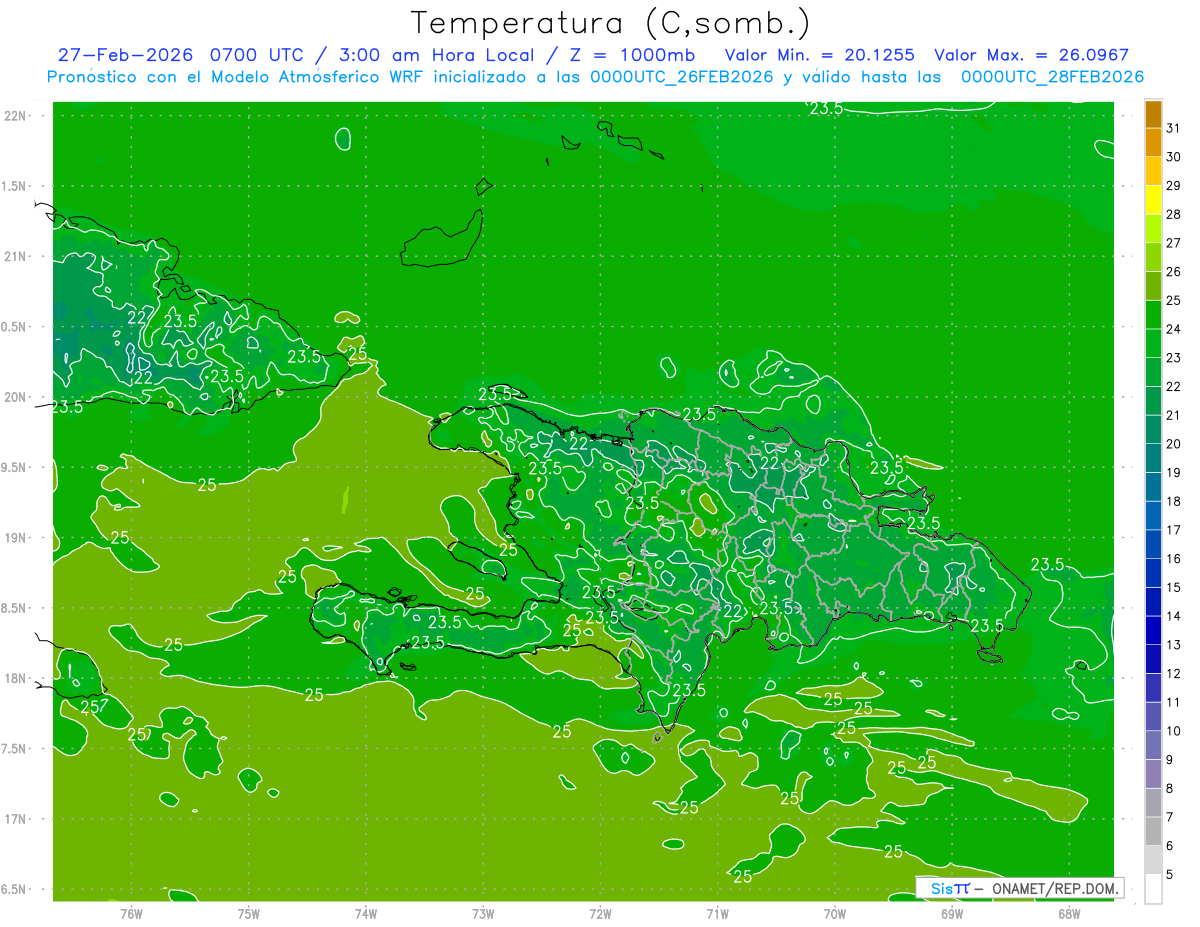Click the 18N latitude axis label

tap(15, 678)
